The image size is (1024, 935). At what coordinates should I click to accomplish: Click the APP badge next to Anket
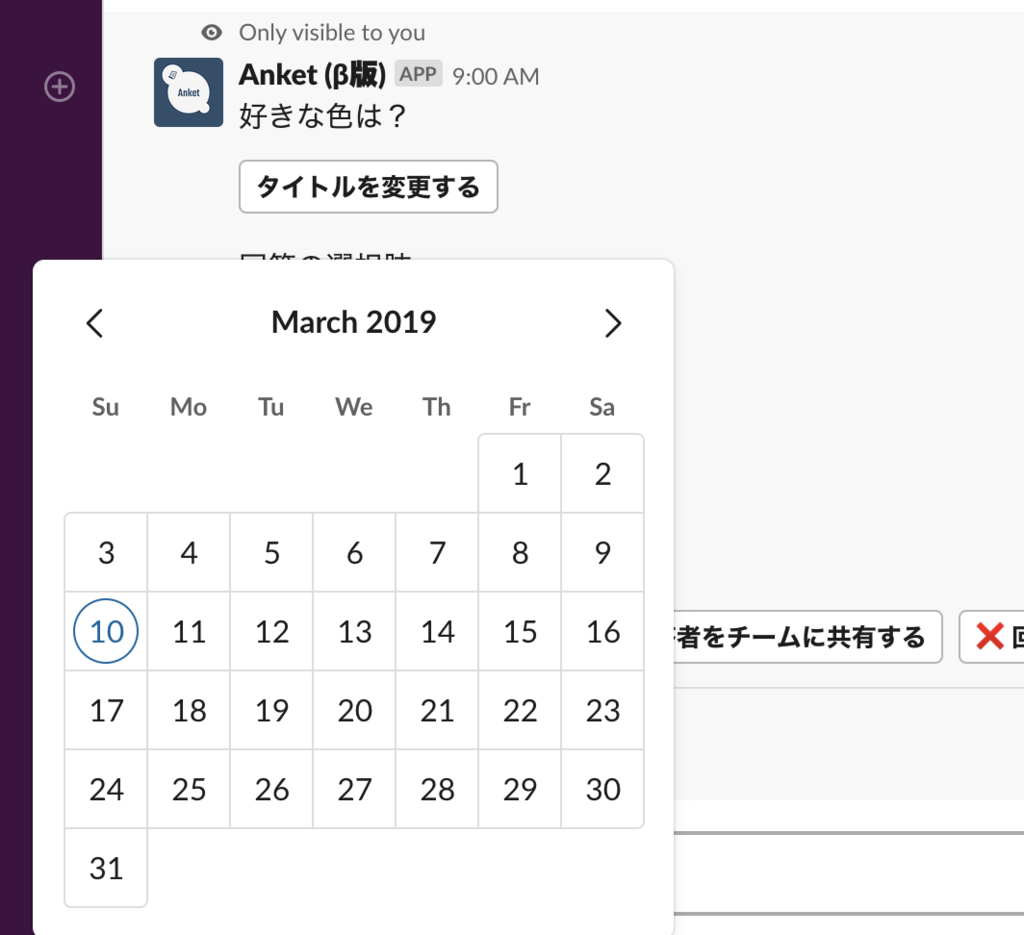pos(418,73)
